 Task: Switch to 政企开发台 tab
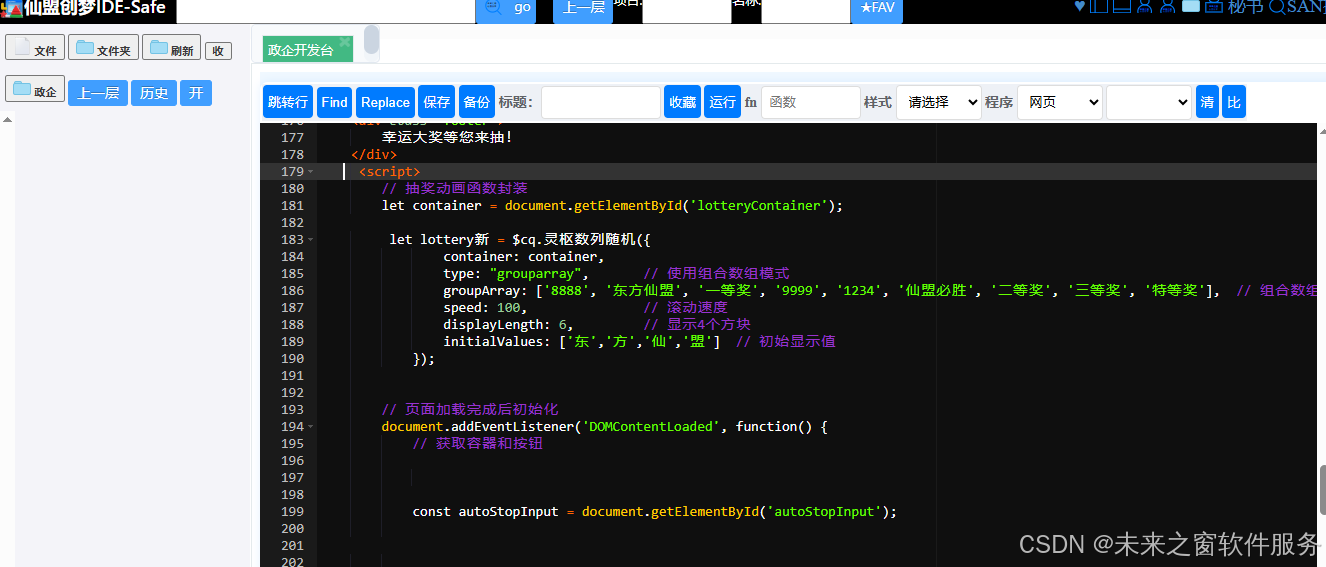300,50
